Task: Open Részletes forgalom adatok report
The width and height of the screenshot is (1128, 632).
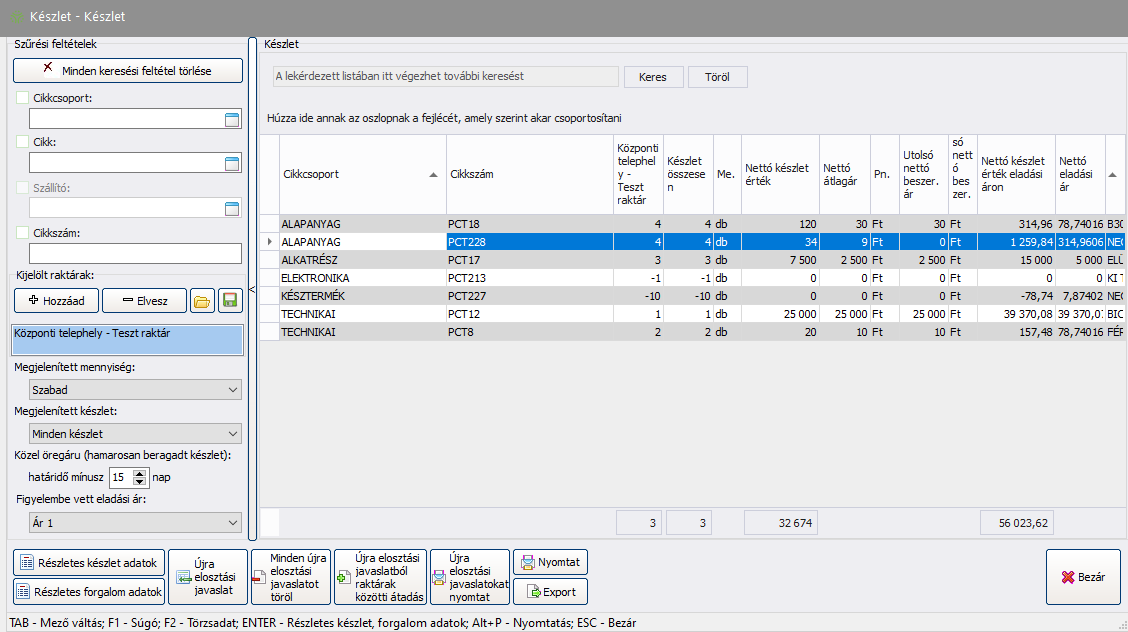Action: pyautogui.click(x=88, y=592)
